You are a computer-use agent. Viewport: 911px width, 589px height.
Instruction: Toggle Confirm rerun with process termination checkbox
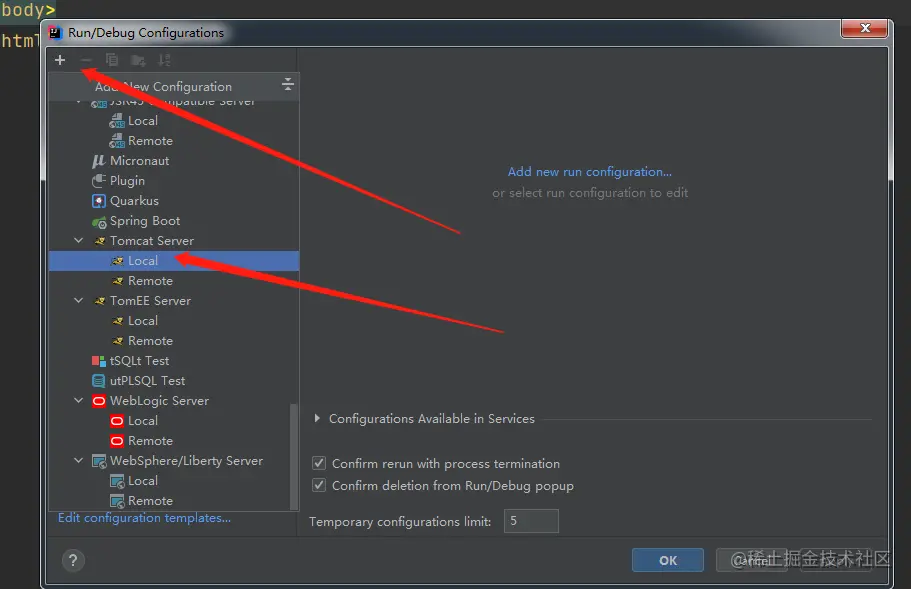[x=319, y=464]
